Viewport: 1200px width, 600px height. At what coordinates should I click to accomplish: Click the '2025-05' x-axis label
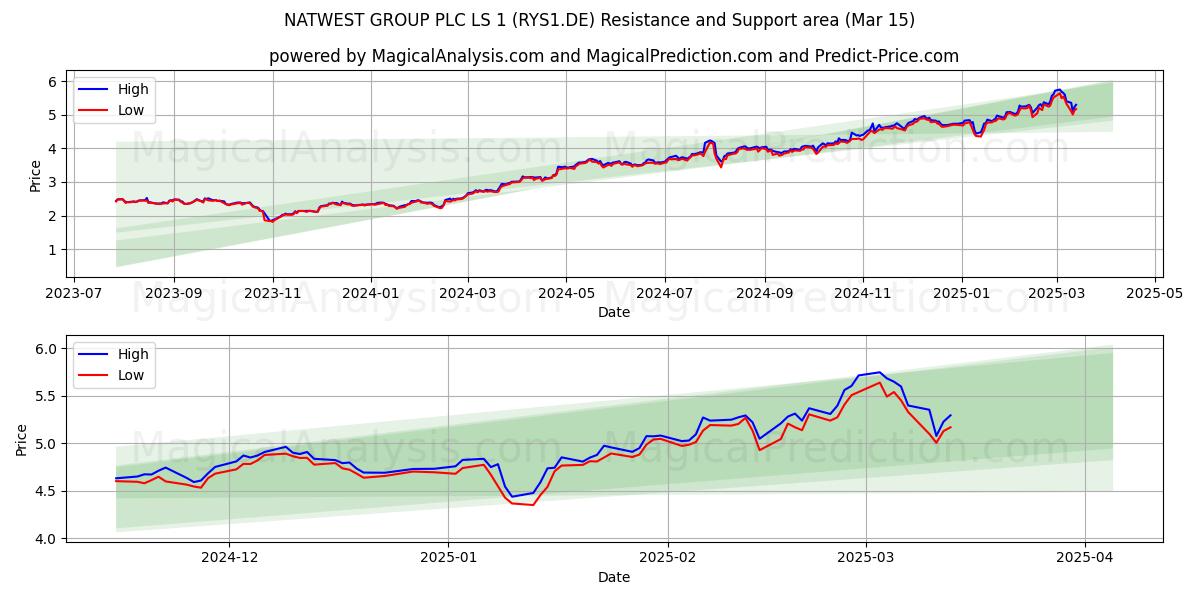(x=1155, y=295)
